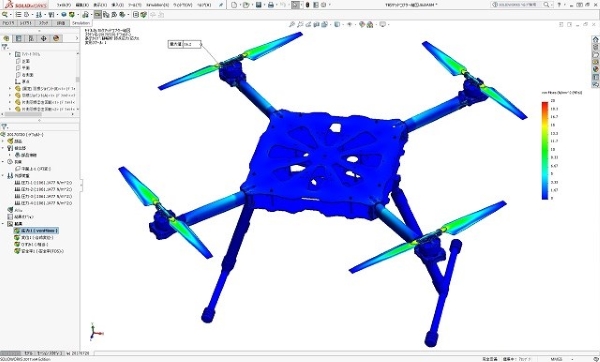Screen dimensions: 600x362
Task: Click the Save disk icon in top toolbar
Action: tap(259, 5)
